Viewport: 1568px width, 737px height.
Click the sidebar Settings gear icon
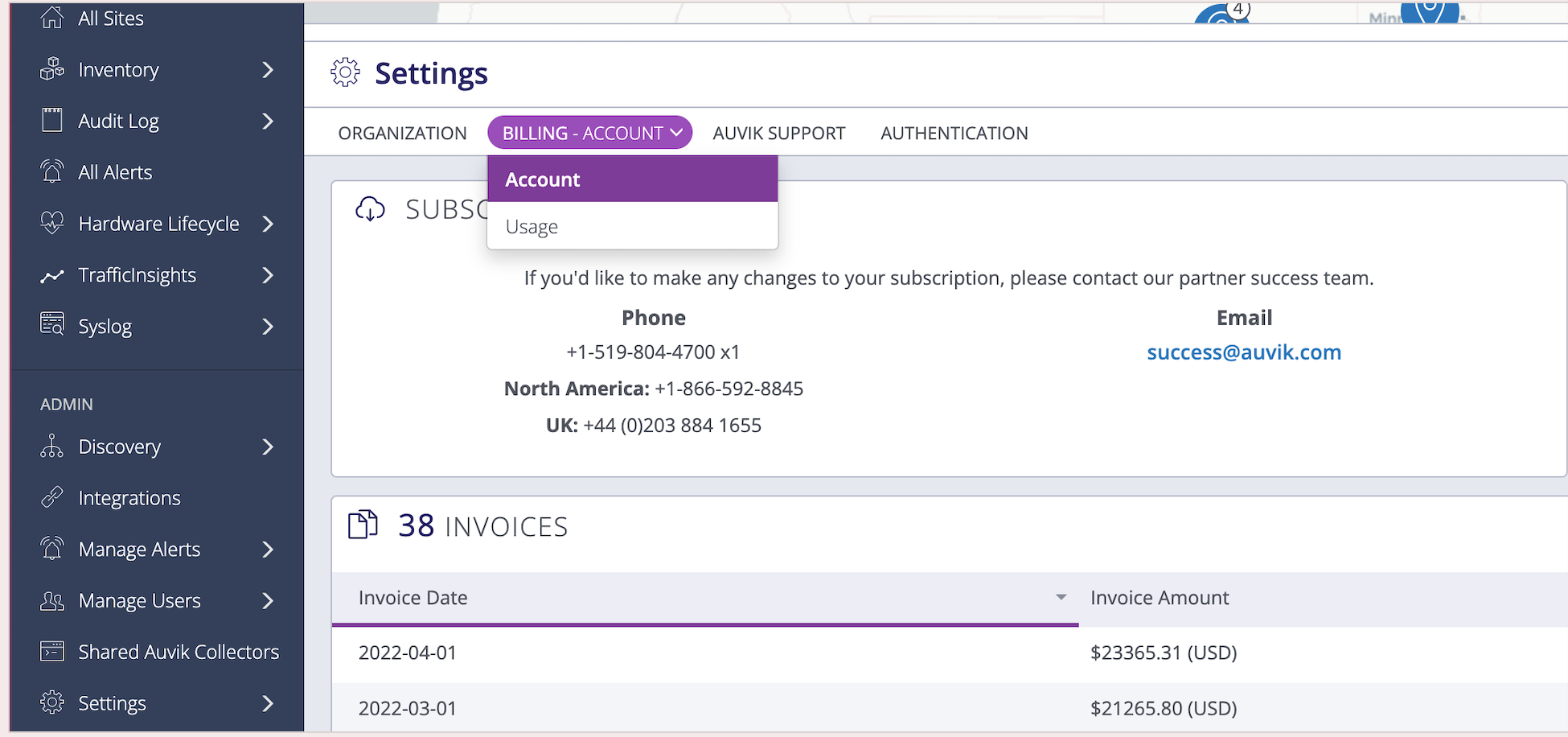pyautogui.click(x=52, y=702)
